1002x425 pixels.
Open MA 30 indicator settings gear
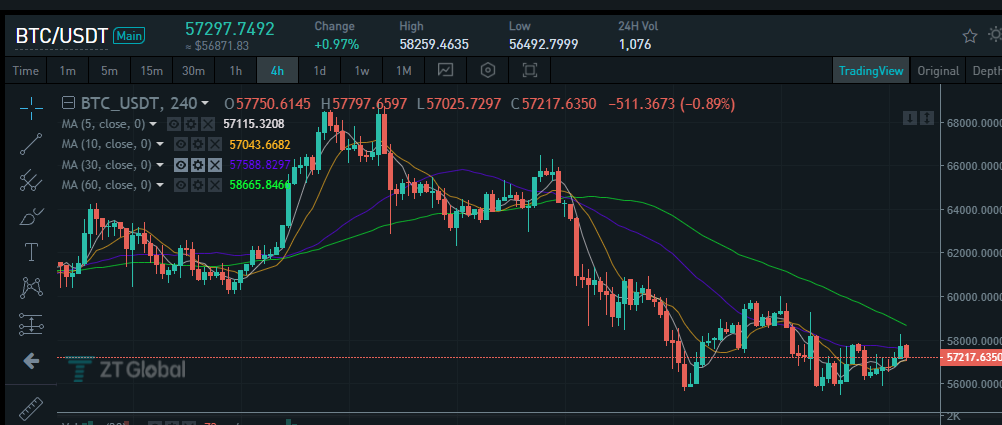(x=198, y=165)
